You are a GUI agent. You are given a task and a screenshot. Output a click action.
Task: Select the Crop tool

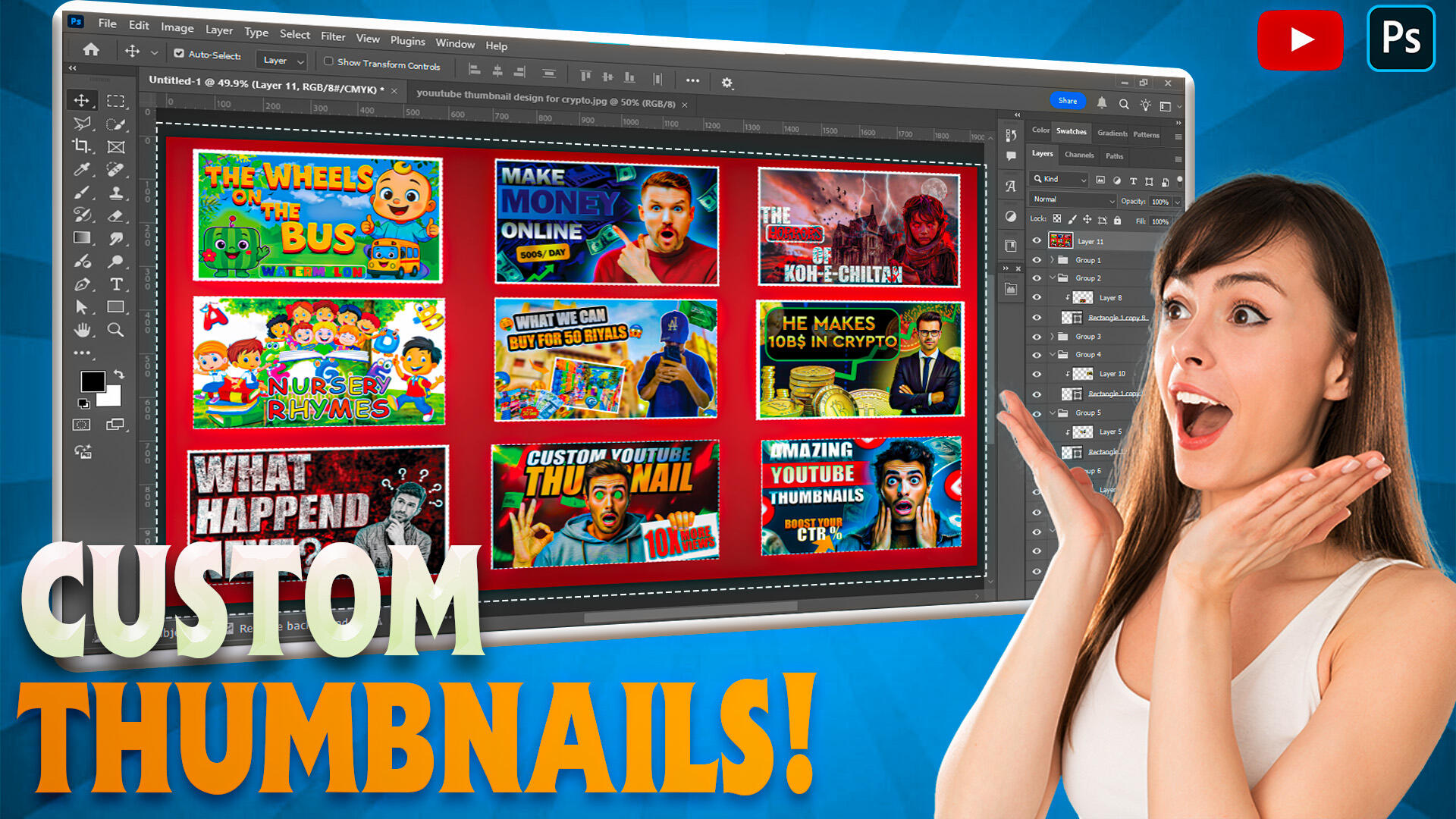[81, 146]
